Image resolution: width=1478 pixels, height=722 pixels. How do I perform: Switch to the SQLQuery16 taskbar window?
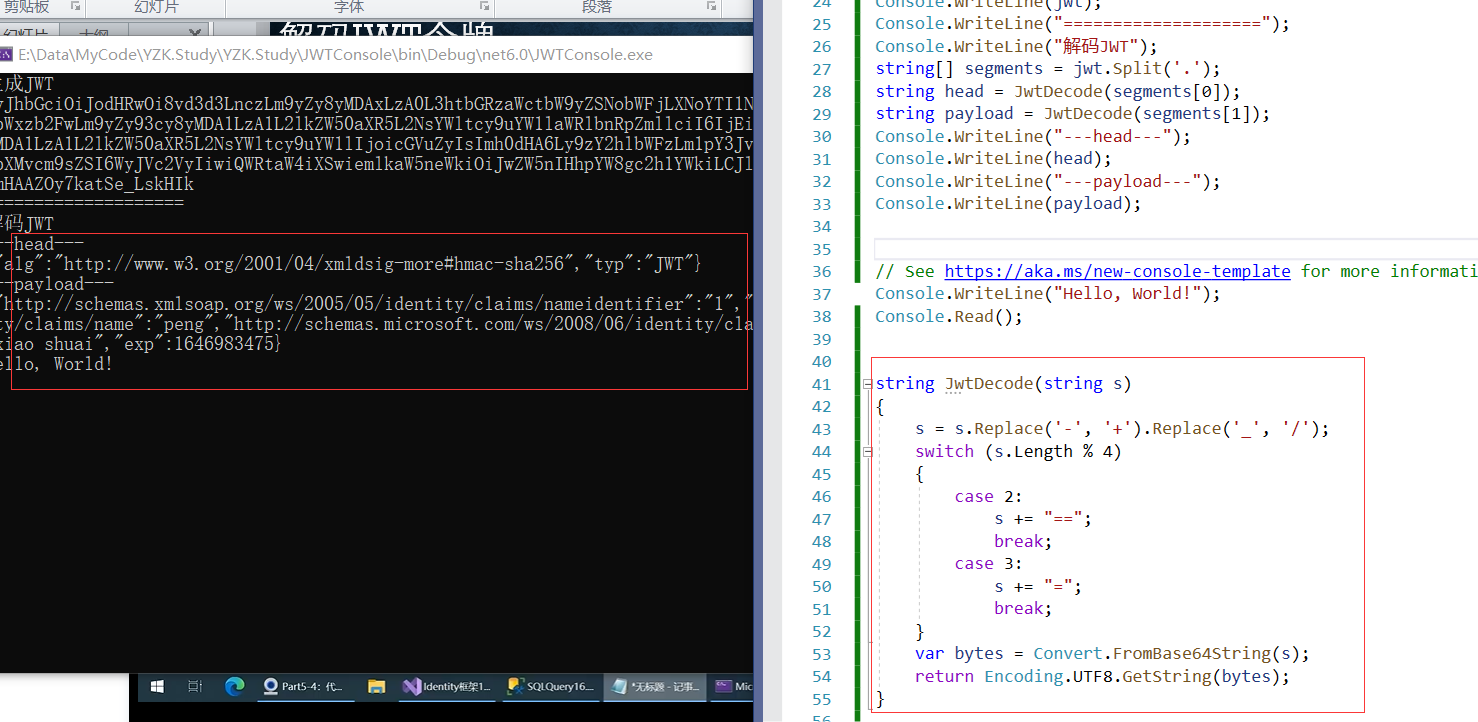pos(552,687)
